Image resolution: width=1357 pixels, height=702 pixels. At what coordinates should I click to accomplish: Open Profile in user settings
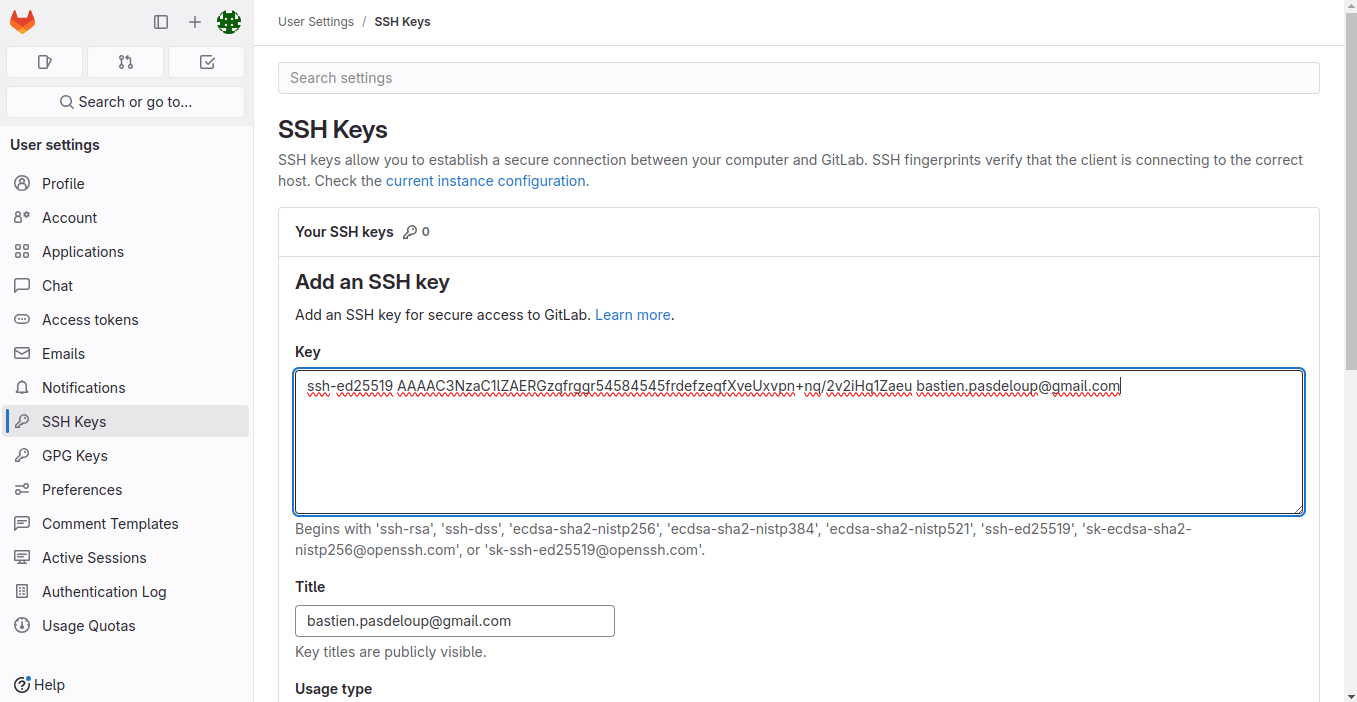coord(63,184)
